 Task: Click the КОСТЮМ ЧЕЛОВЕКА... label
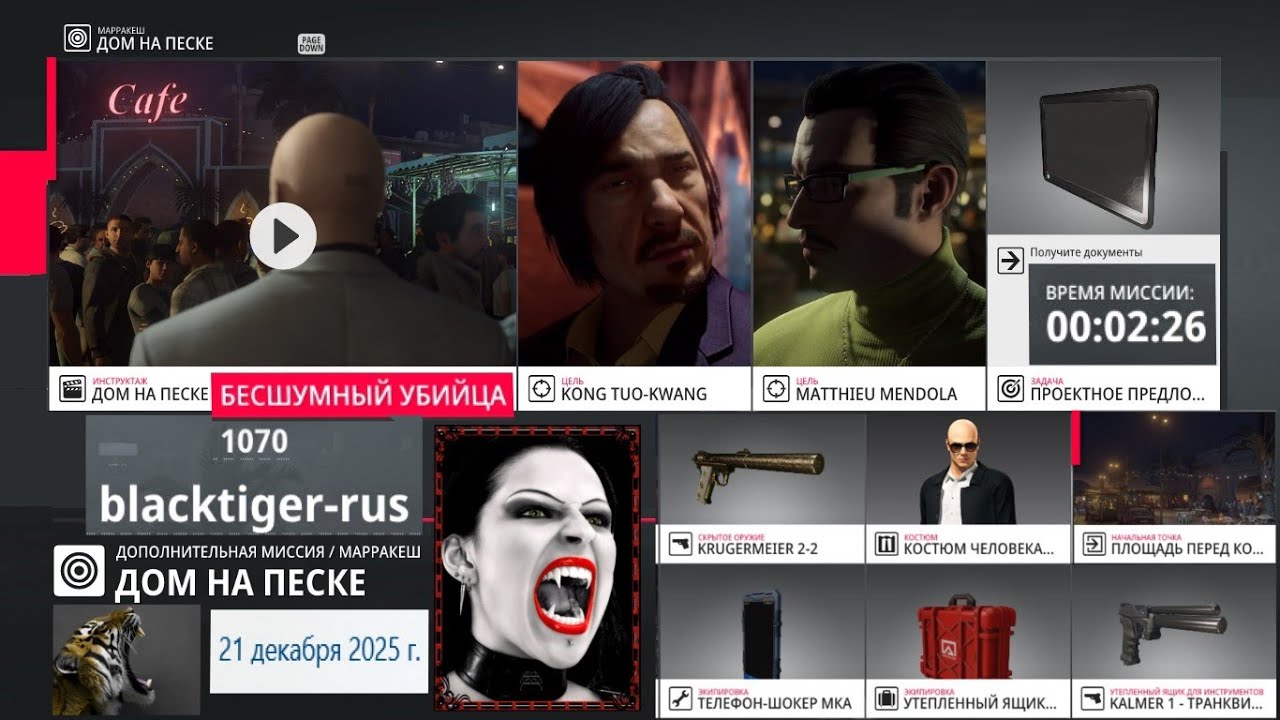(979, 544)
